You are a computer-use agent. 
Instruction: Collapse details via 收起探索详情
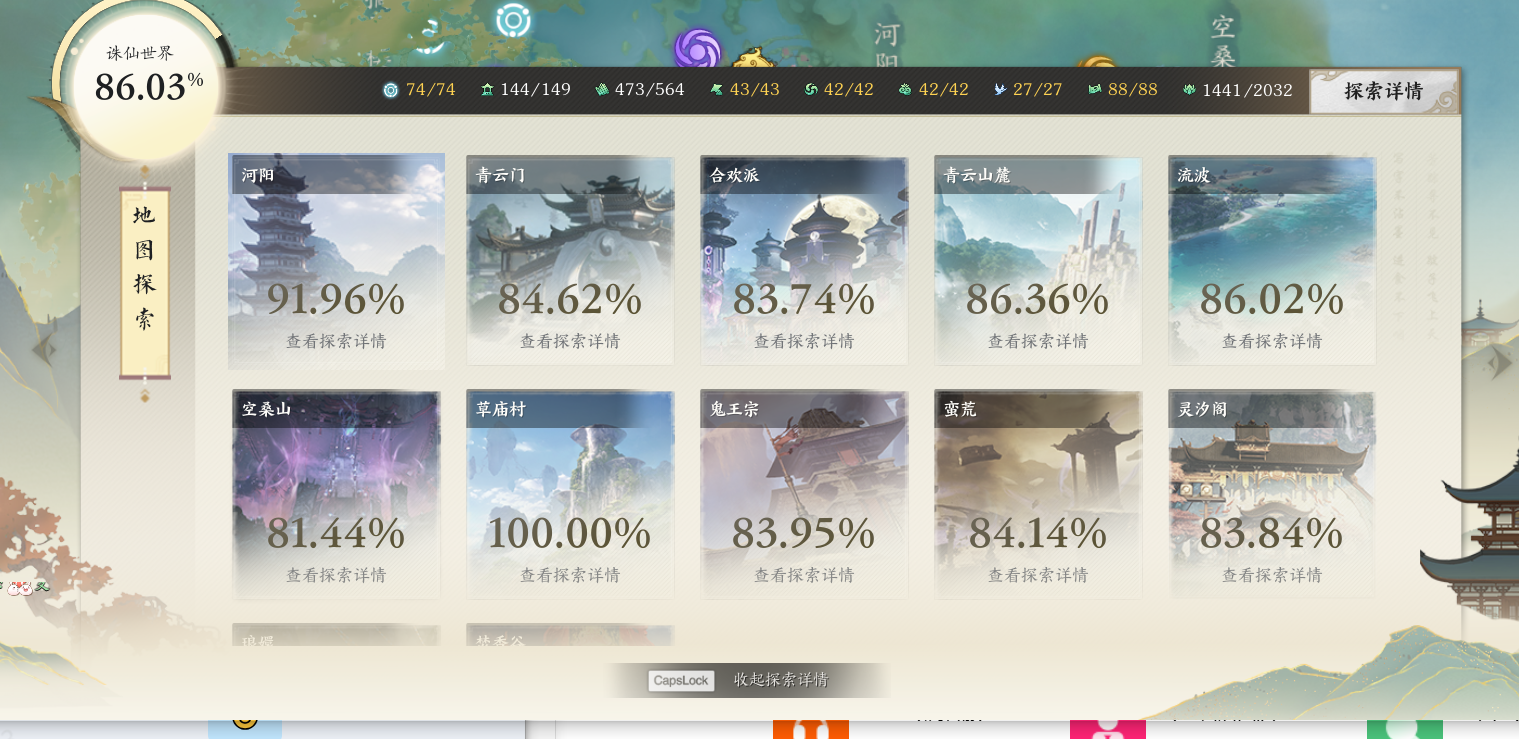[781, 680]
